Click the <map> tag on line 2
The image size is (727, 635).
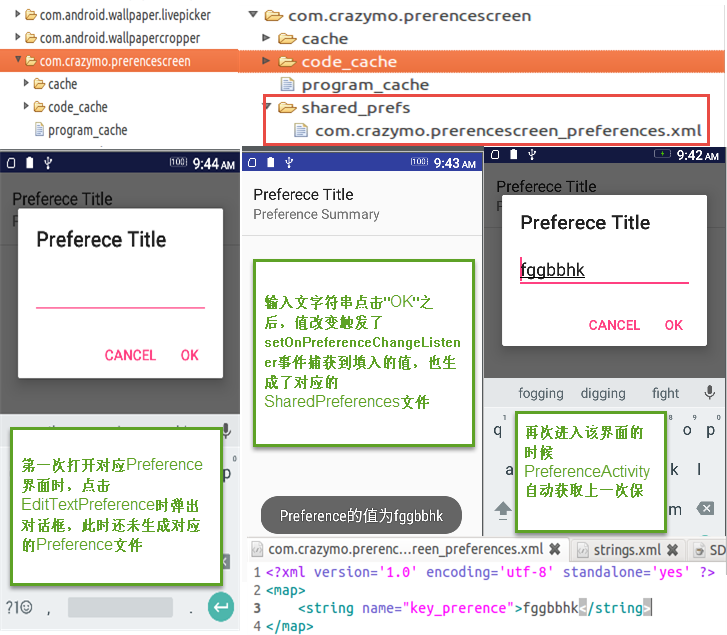(x=286, y=590)
